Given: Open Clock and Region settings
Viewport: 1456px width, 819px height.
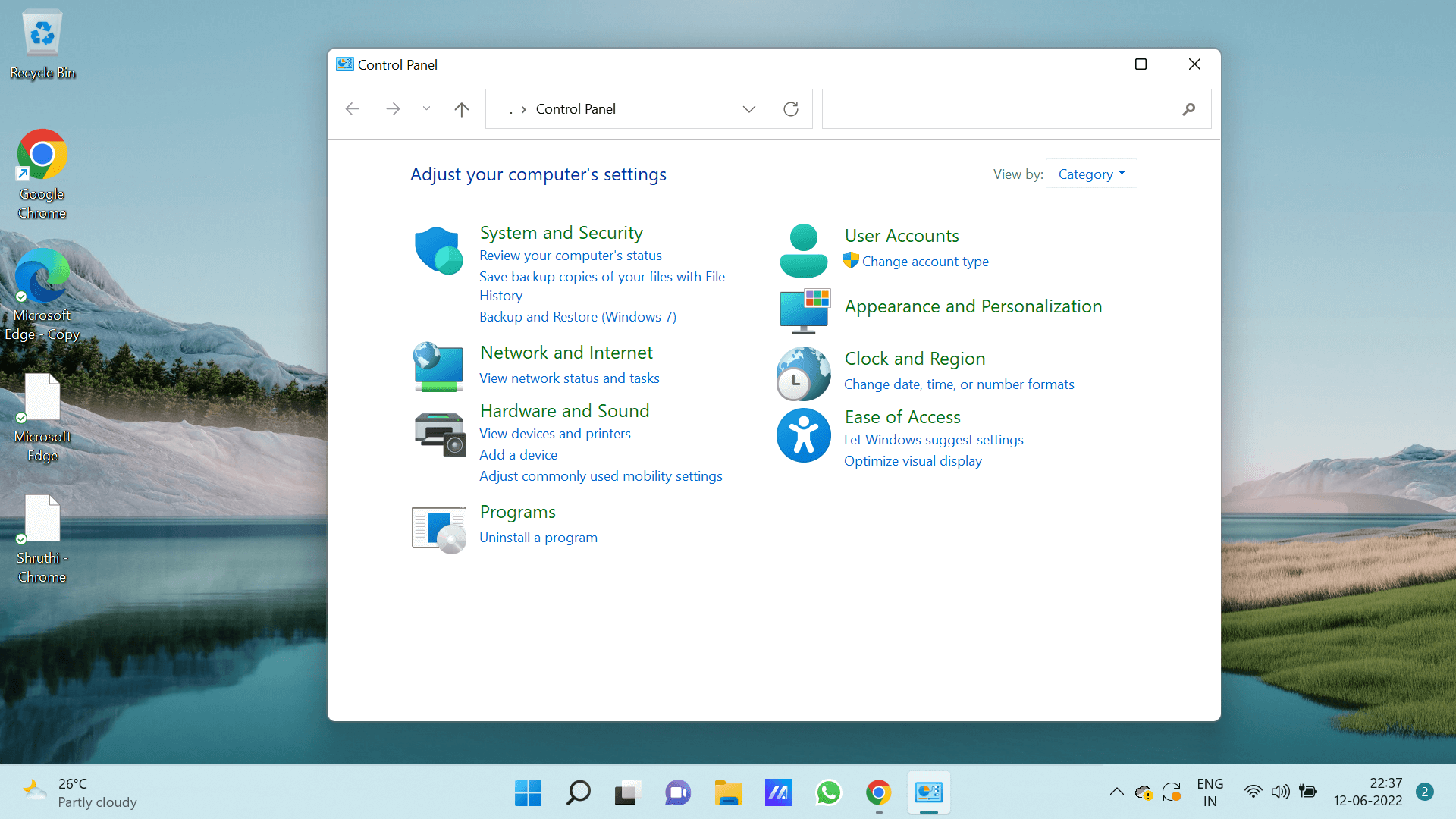Looking at the screenshot, I should (914, 357).
